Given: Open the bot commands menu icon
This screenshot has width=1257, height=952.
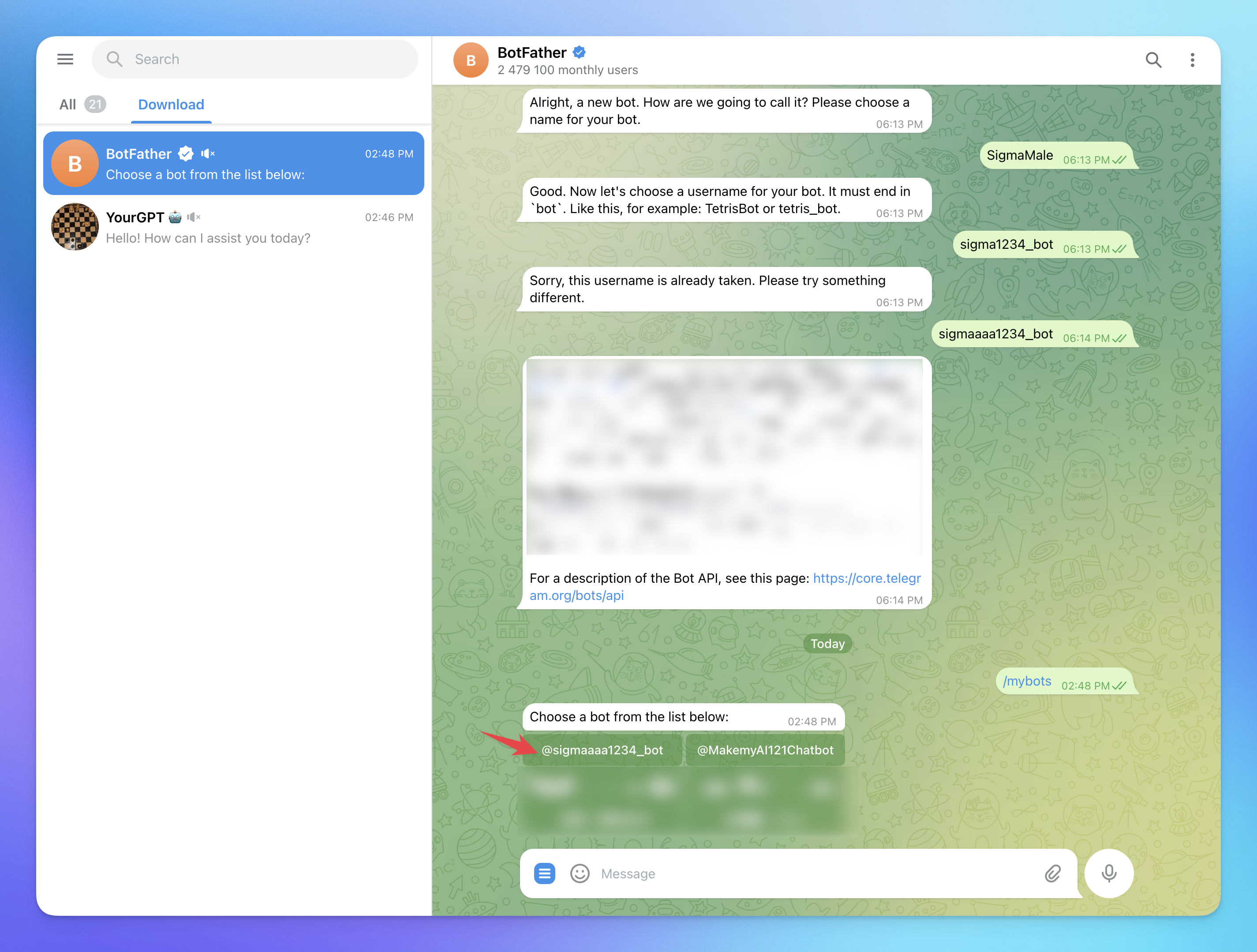Looking at the screenshot, I should click(x=544, y=873).
